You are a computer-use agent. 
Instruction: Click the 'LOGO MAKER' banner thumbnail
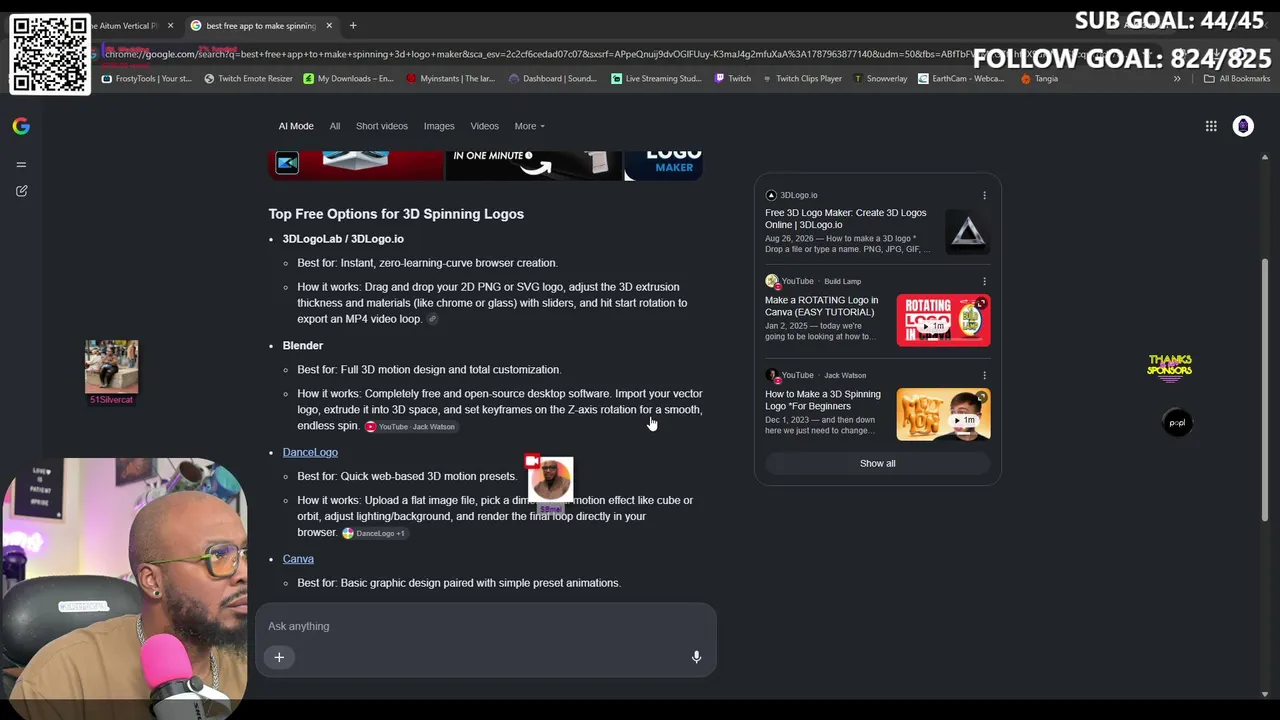click(664, 165)
